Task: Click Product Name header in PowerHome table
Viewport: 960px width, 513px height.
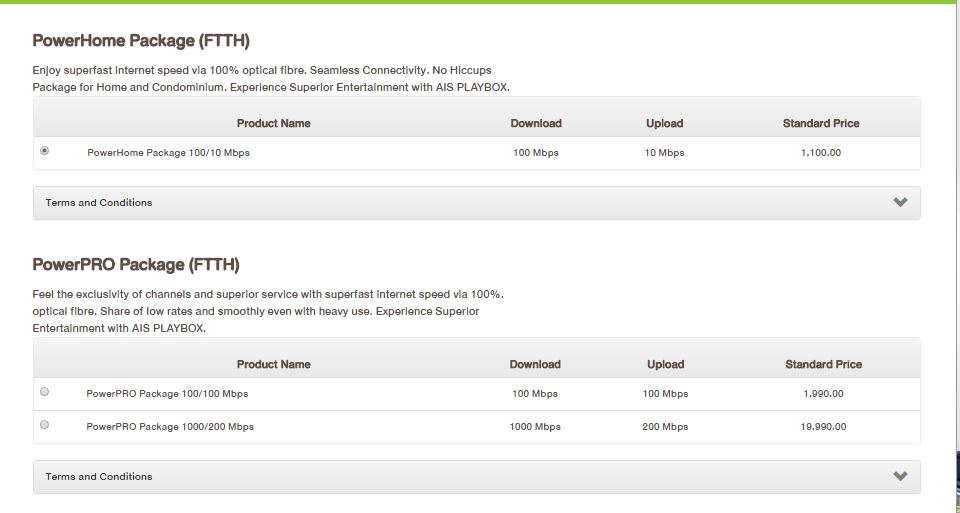Action: tap(274, 123)
